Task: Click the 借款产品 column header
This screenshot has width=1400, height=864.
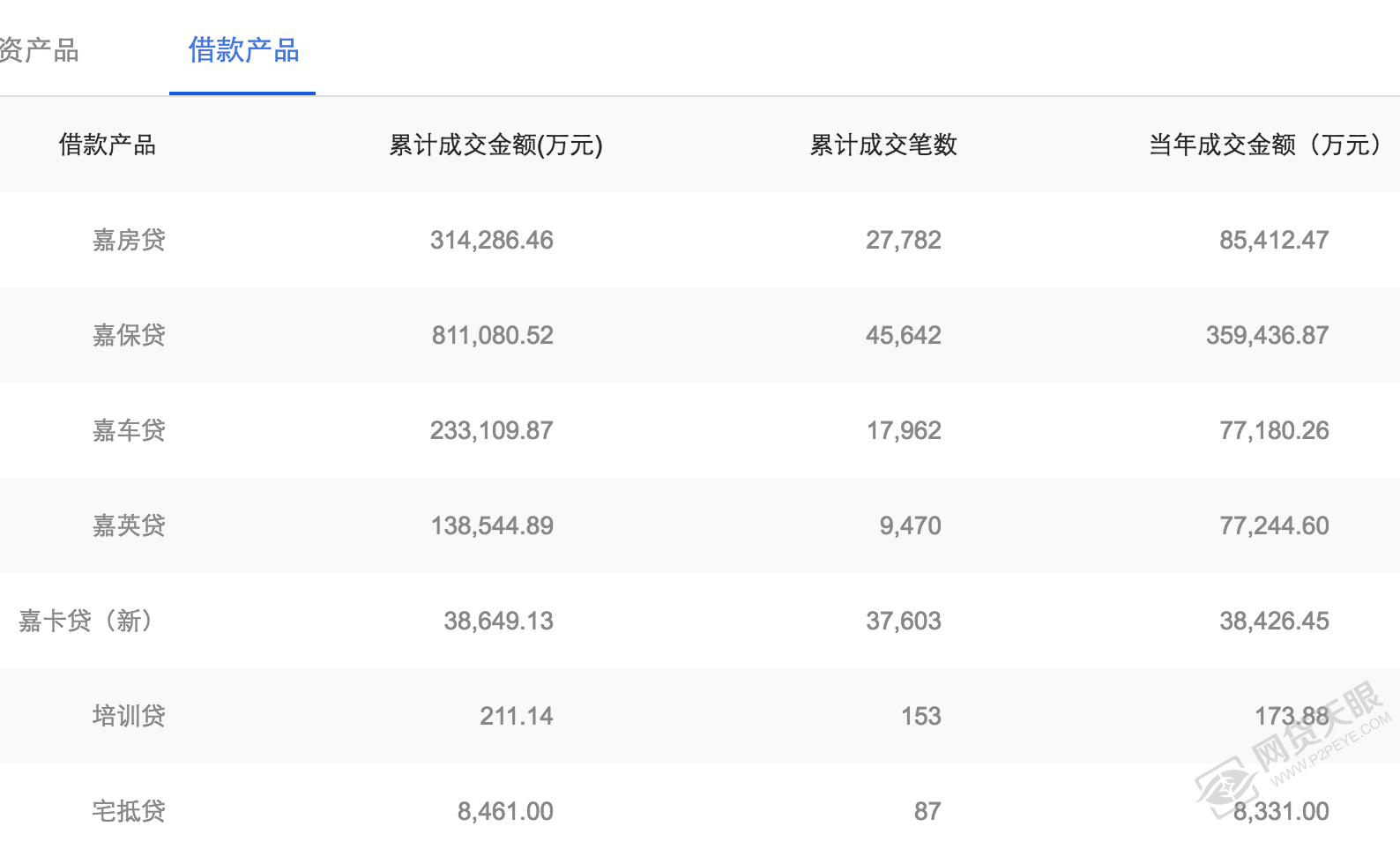Action: pos(108,145)
